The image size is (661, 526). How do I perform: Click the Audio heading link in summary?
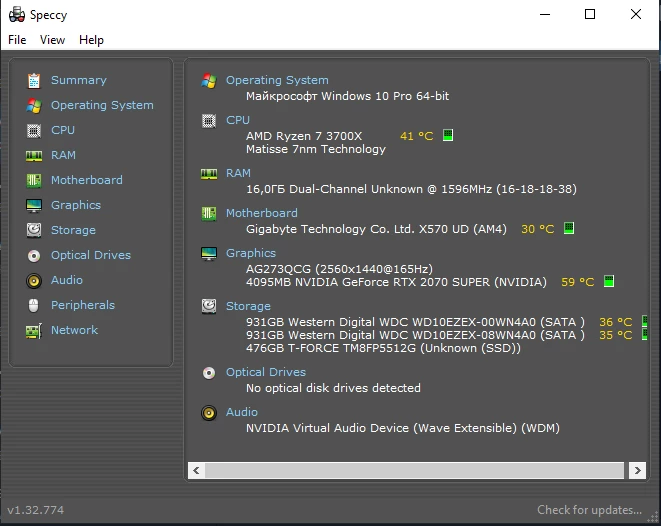pyautogui.click(x=242, y=412)
